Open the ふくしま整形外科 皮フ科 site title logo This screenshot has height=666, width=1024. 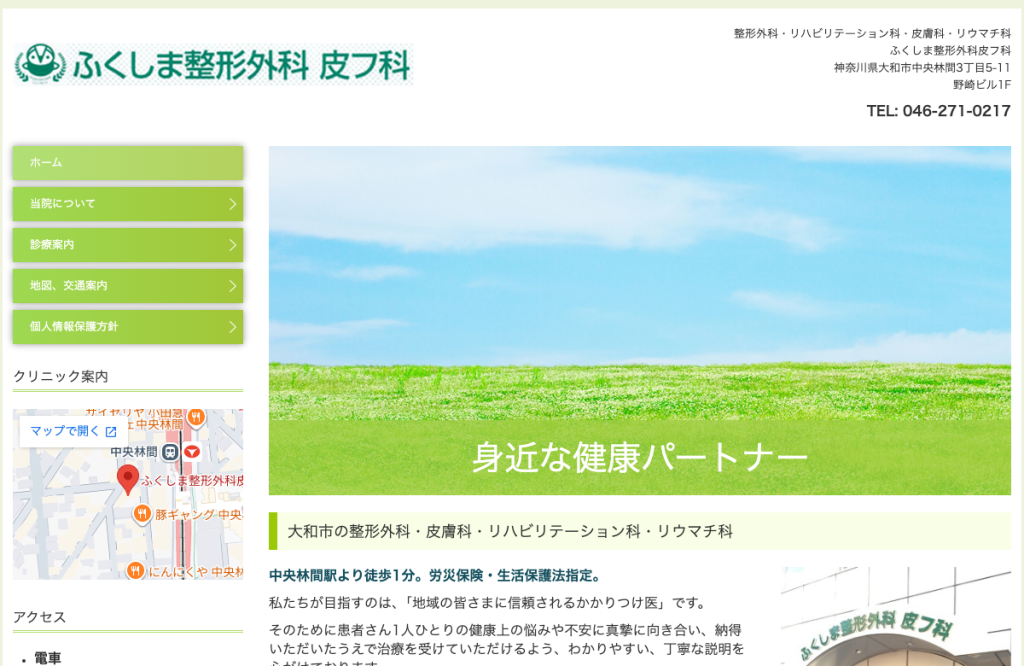tap(214, 64)
